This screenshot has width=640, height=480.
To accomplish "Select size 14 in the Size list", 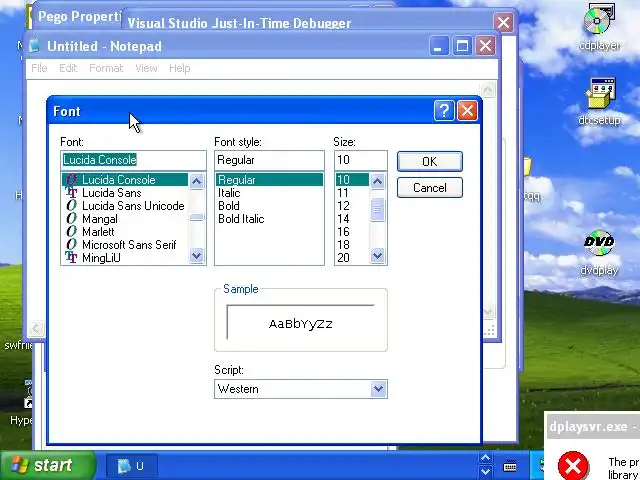I will coord(352,219).
